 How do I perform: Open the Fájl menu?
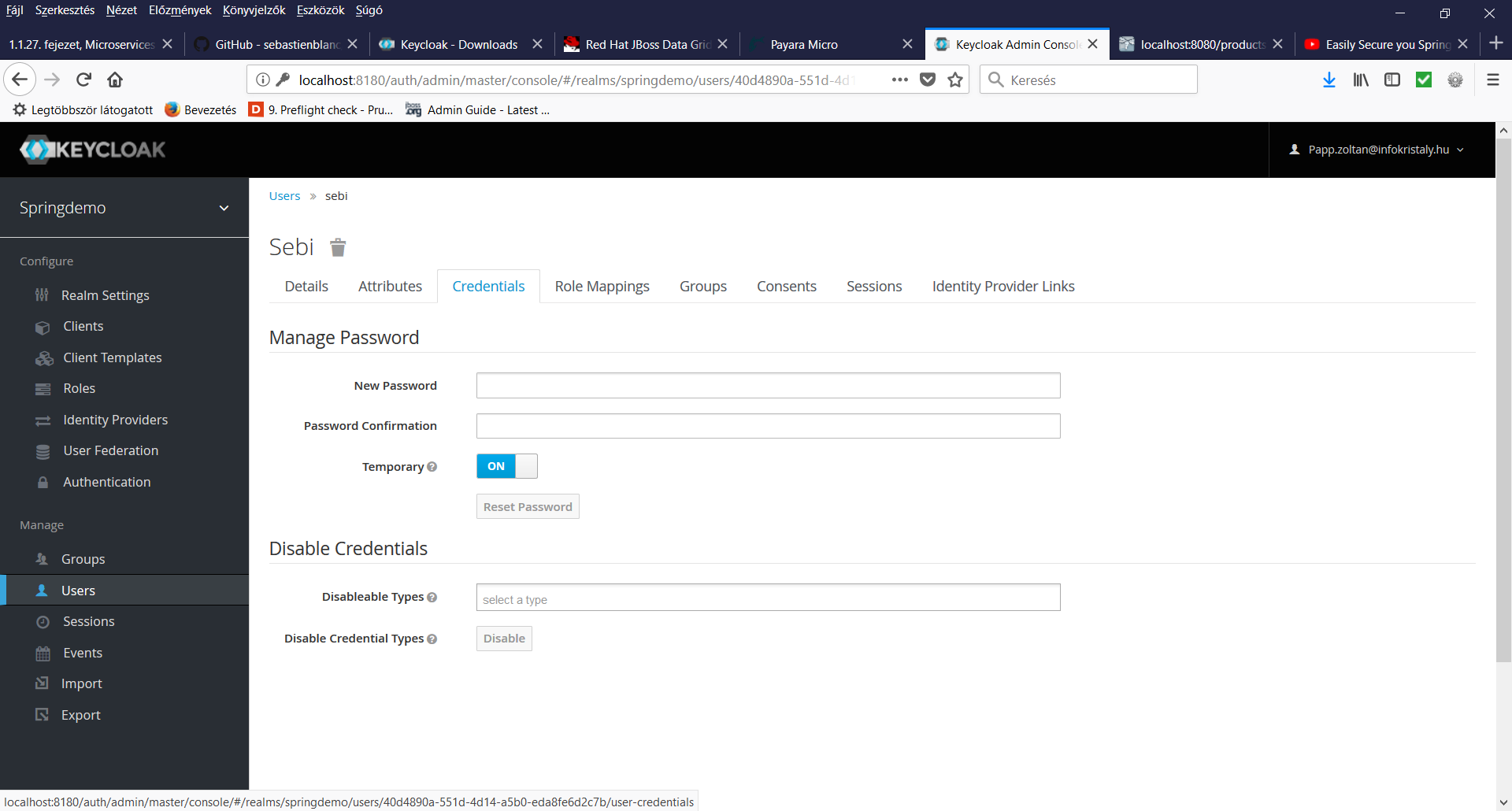click(14, 10)
